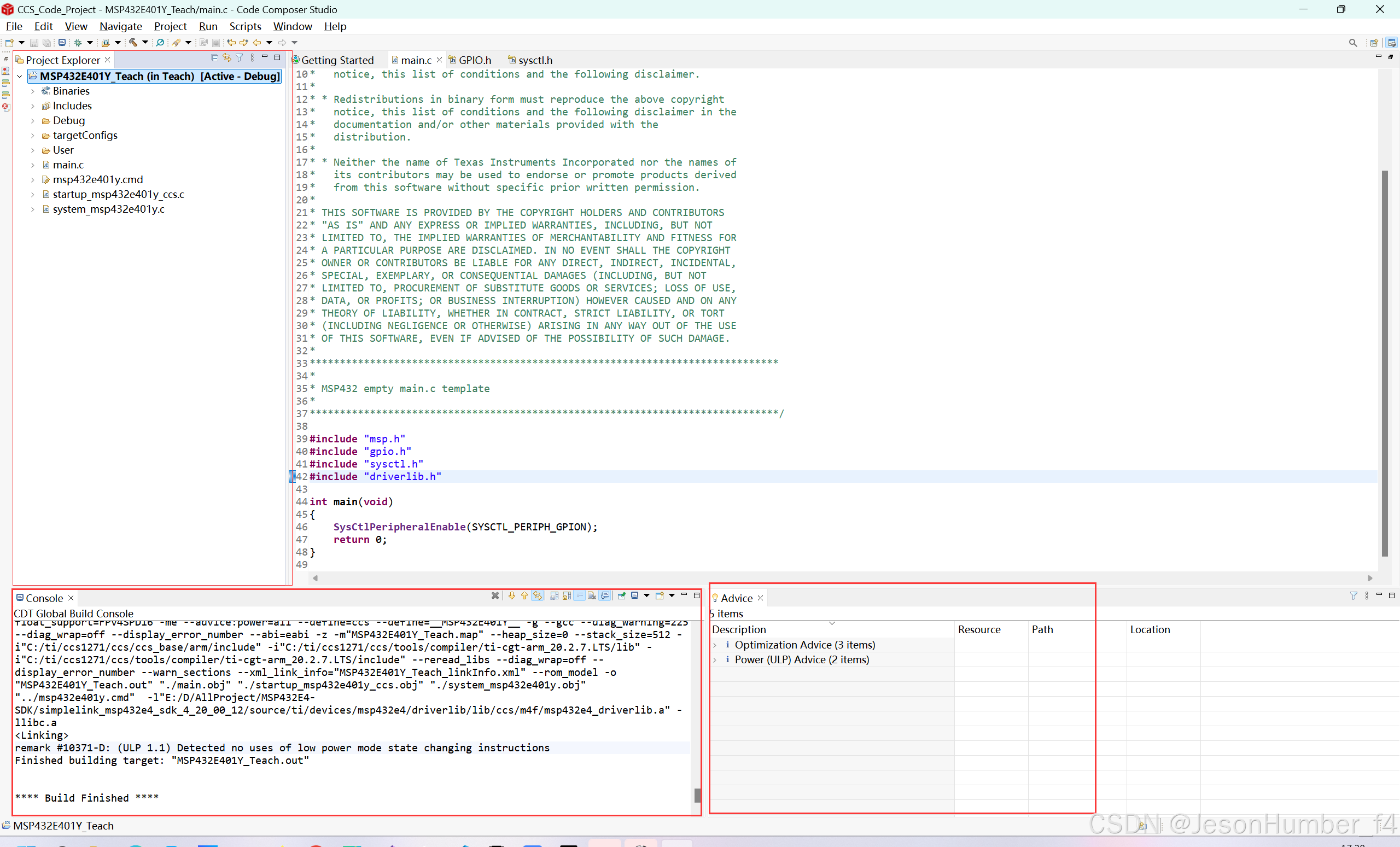The height and width of the screenshot is (847, 1400).
Task: Go to next error in console
Action: (512, 595)
